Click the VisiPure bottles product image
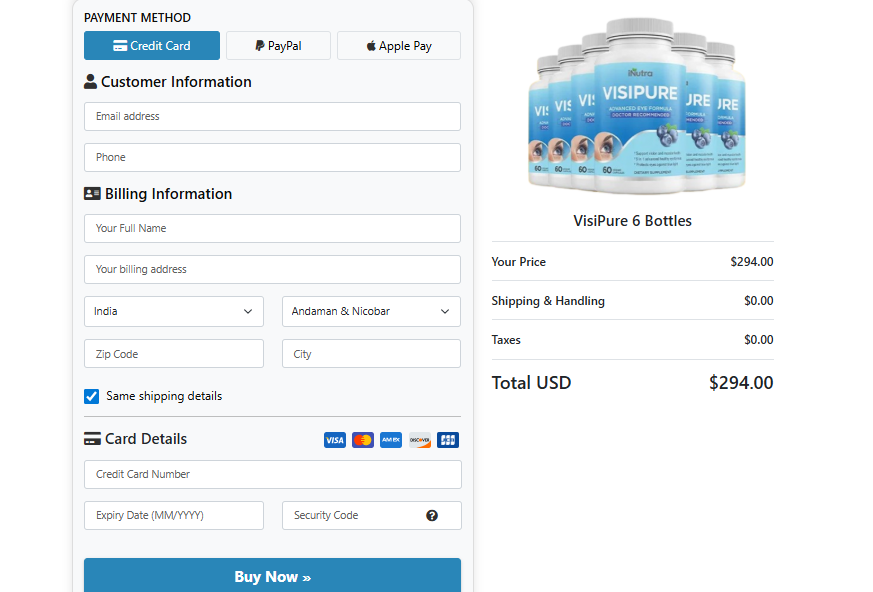Viewport: 873px width, 592px height. click(x=637, y=105)
